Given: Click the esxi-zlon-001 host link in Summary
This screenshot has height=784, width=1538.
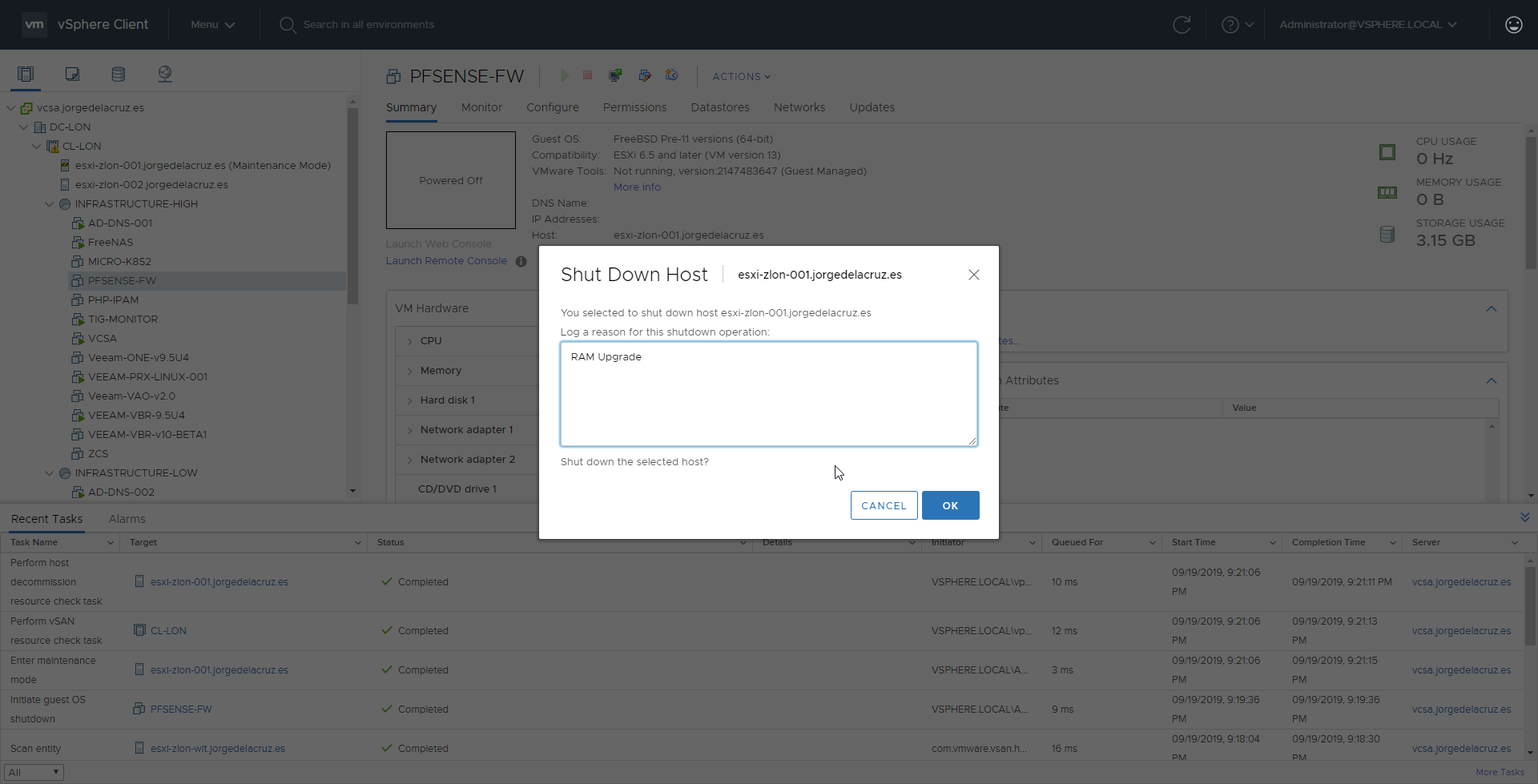Looking at the screenshot, I should [689, 235].
